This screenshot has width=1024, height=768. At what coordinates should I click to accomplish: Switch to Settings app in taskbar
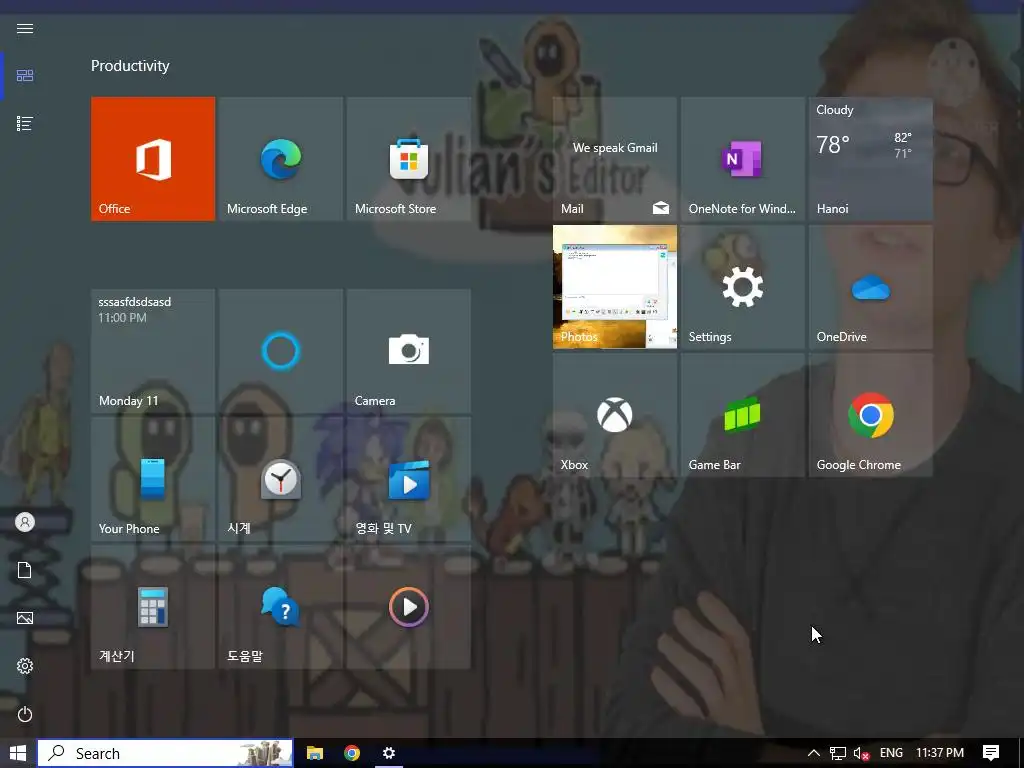(x=389, y=753)
